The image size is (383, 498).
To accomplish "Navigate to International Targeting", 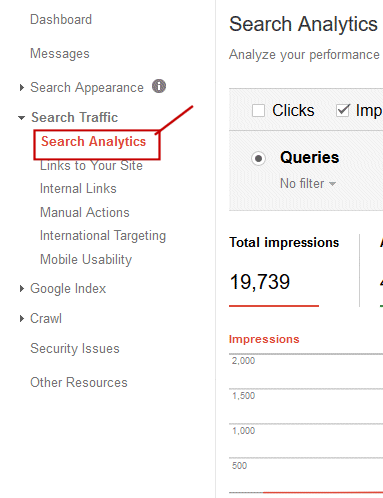I will click(103, 236).
